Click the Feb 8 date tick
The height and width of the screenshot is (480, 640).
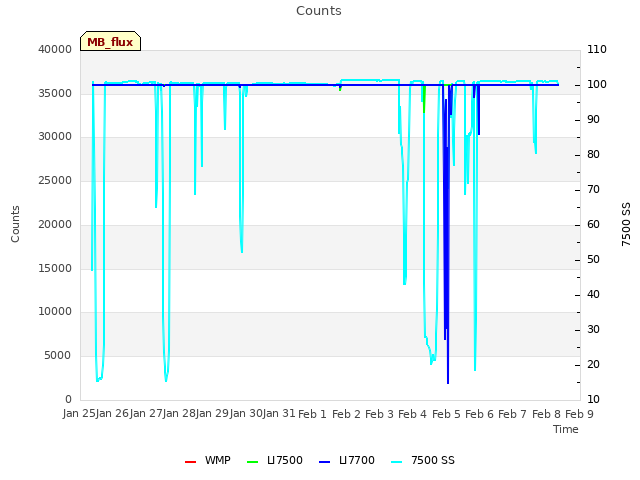546,414
